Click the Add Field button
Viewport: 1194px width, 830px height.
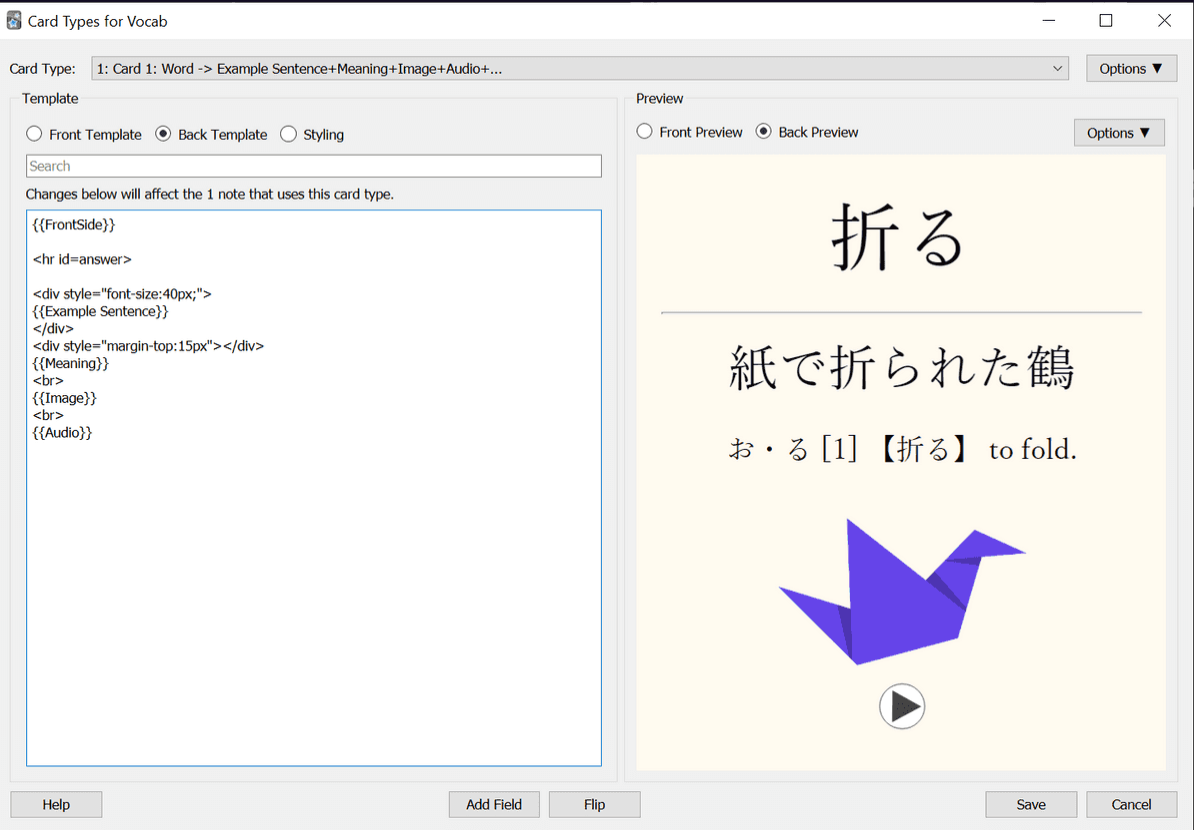click(x=494, y=804)
